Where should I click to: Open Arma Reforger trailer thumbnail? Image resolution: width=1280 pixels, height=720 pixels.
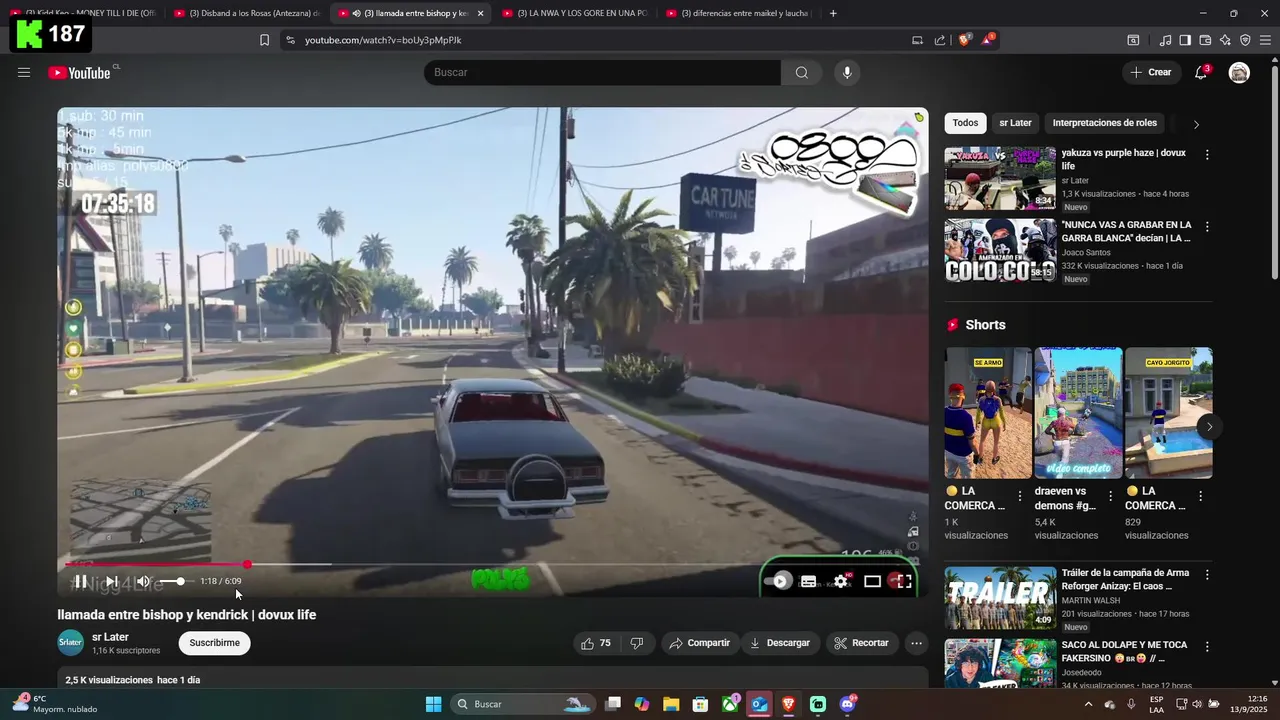[x=1000, y=598]
